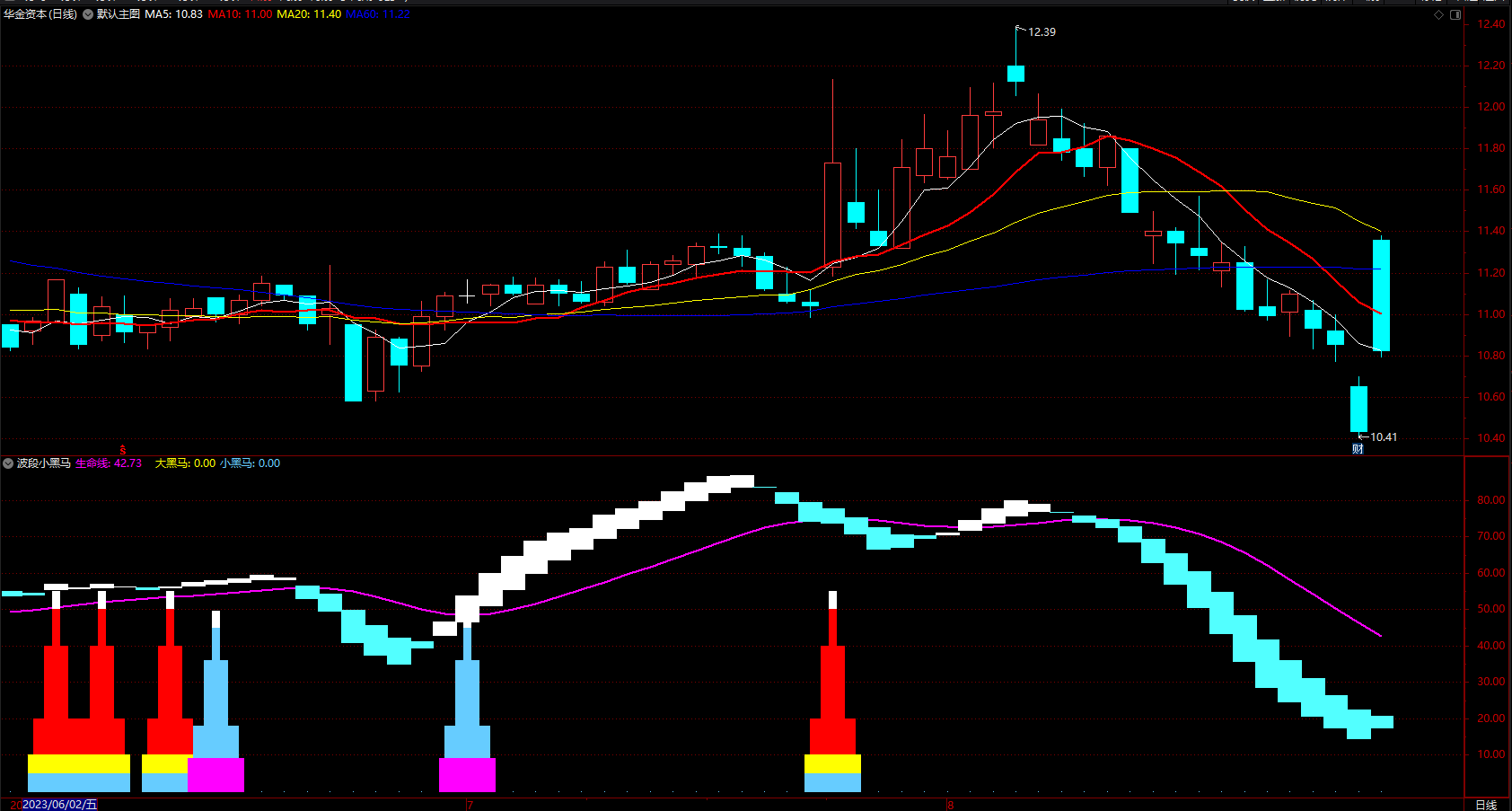Toggle the side panel icon at top right
This screenshot has width=1512, height=811.
[x=1455, y=14]
